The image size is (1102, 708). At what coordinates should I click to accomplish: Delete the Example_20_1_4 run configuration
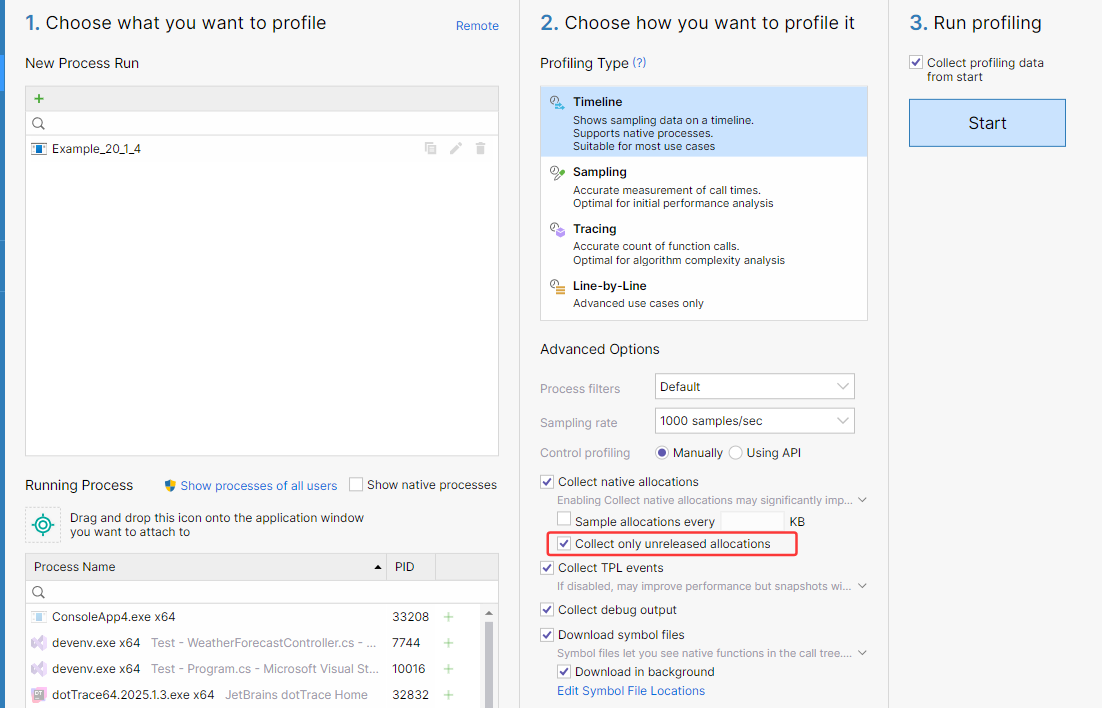480,149
